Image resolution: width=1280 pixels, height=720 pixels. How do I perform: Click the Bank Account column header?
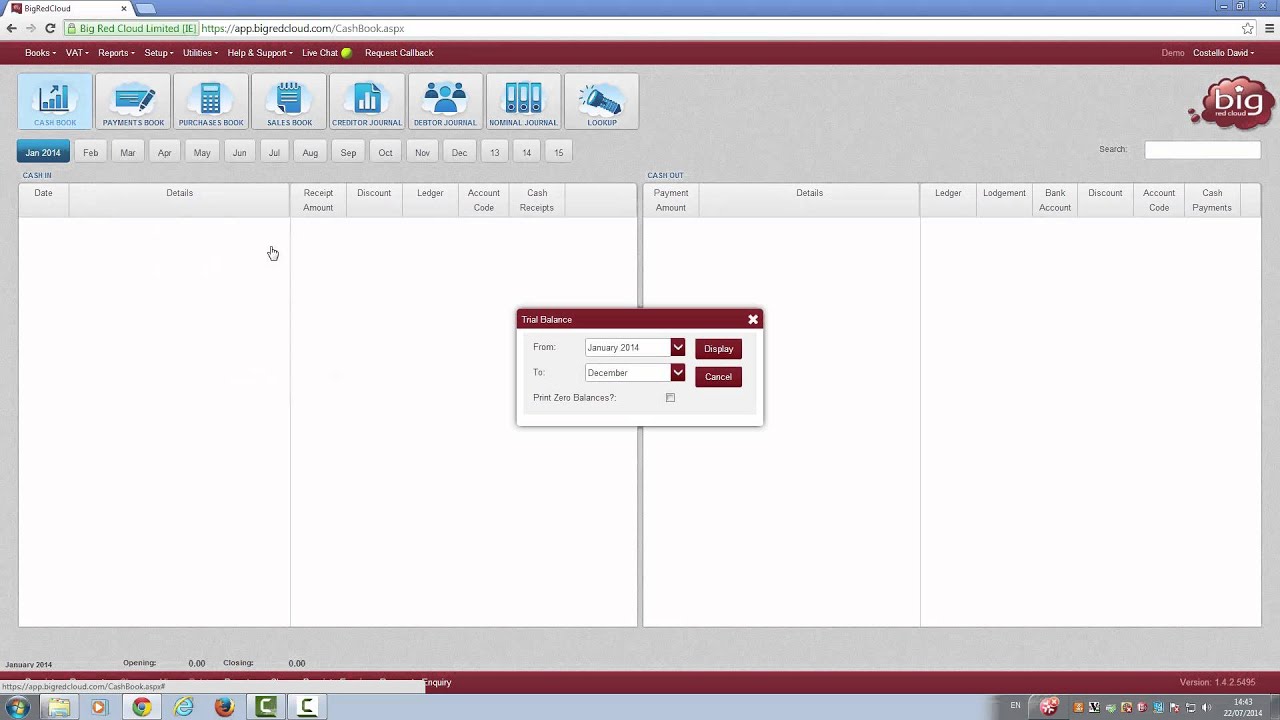pyautogui.click(x=1055, y=200)
